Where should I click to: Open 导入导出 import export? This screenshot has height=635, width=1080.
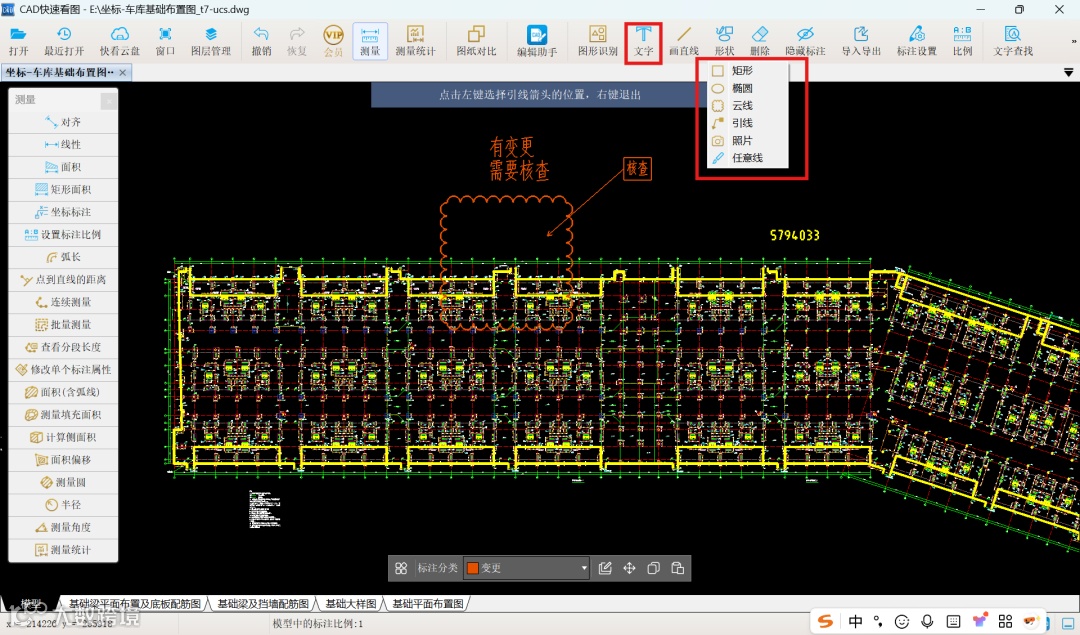861,41
